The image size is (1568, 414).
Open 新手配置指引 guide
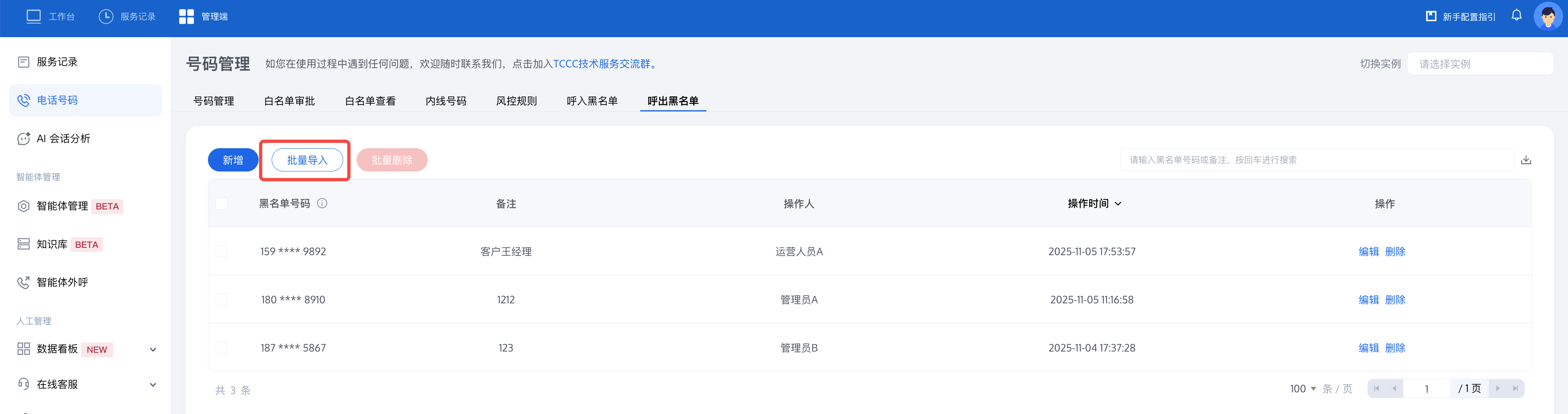coord(1460,16)
